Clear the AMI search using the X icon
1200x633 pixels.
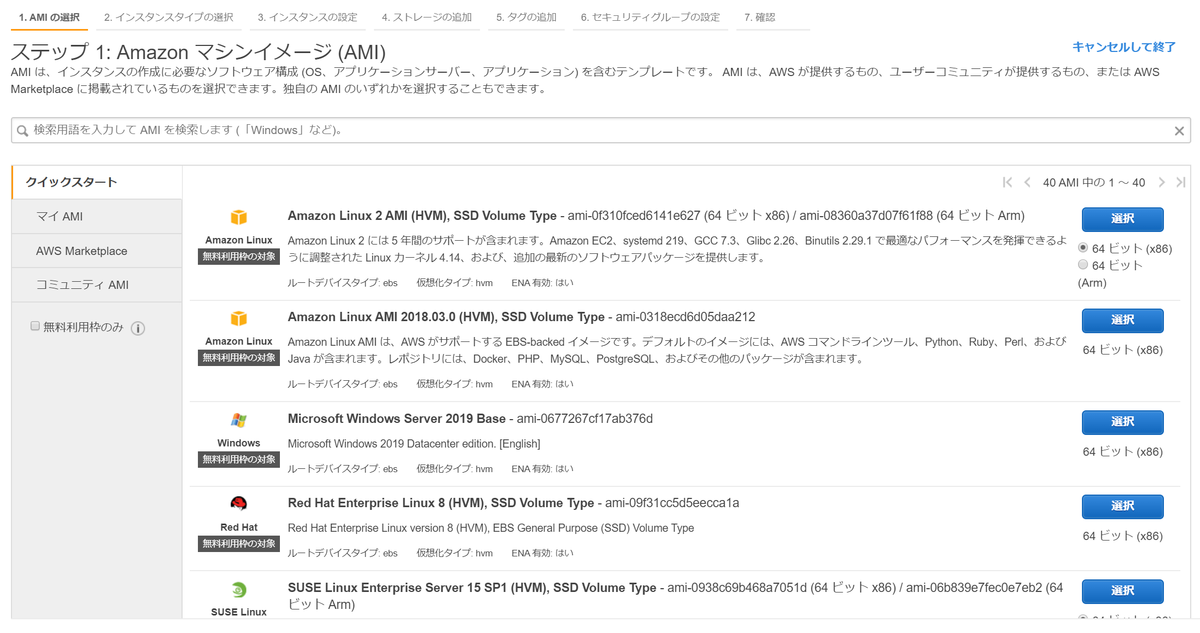click(x=1179, y=130)
